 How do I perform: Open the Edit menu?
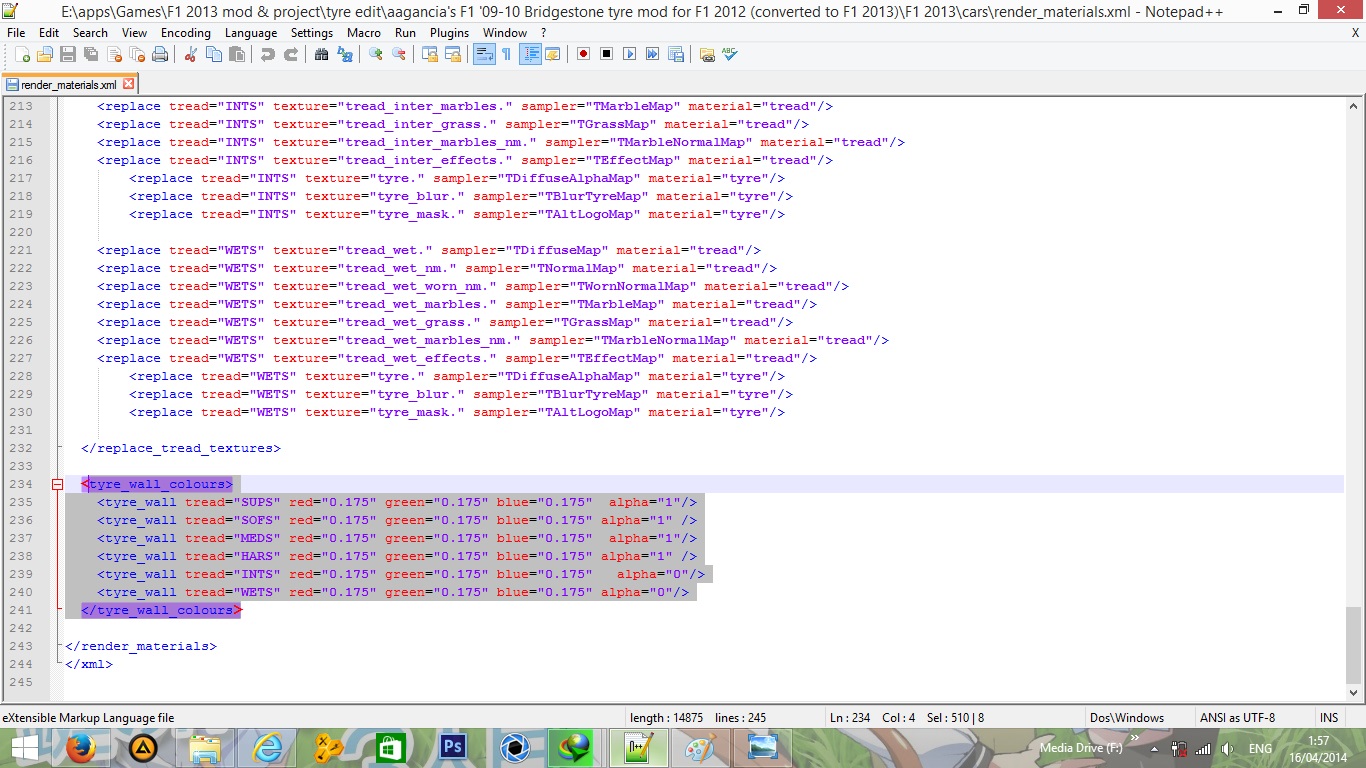pyautogui.click(x=49, y=32)
